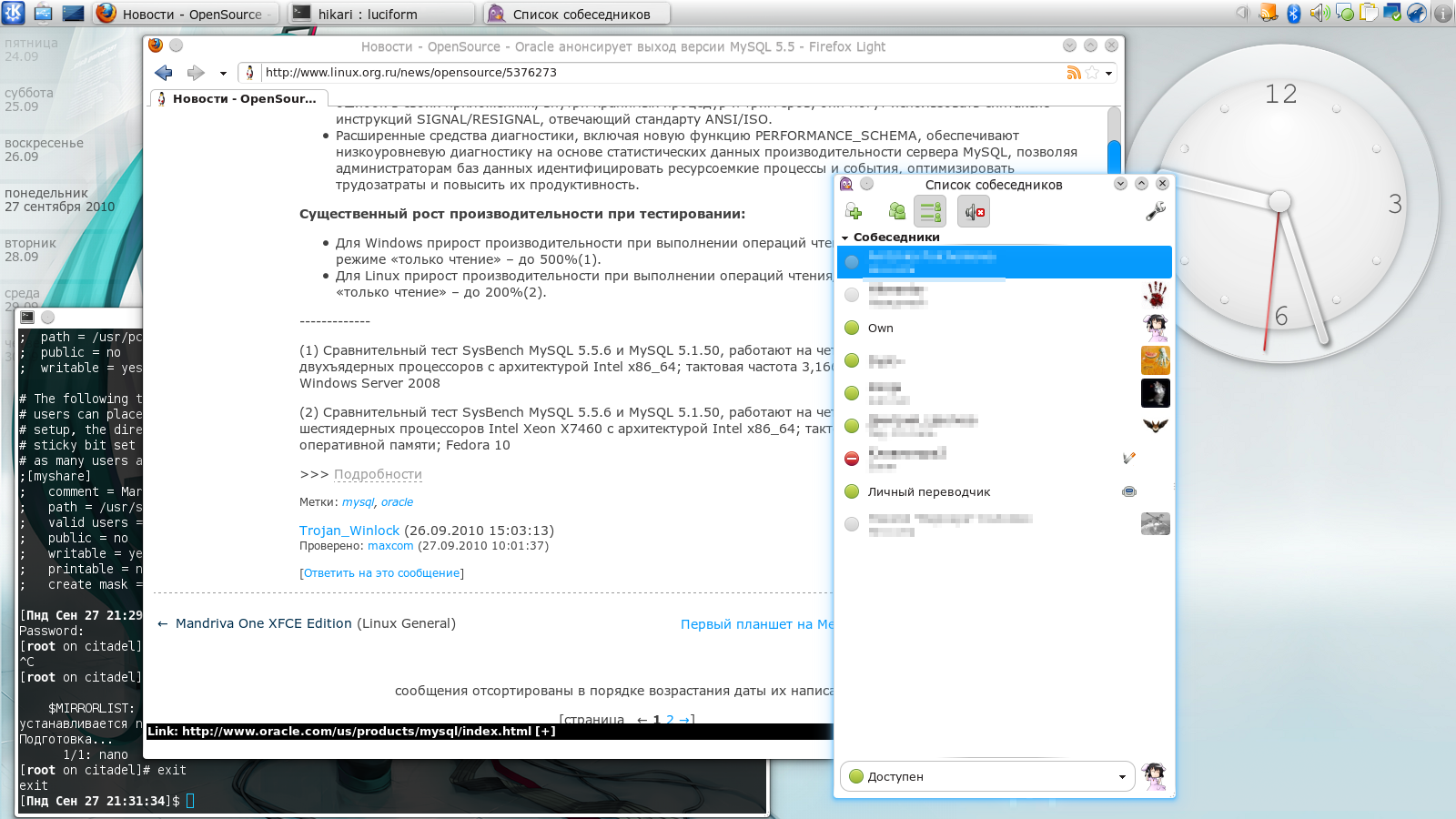Open Mandriva One XFCE Edition link

pyautogui.click(x=264, y=623)
